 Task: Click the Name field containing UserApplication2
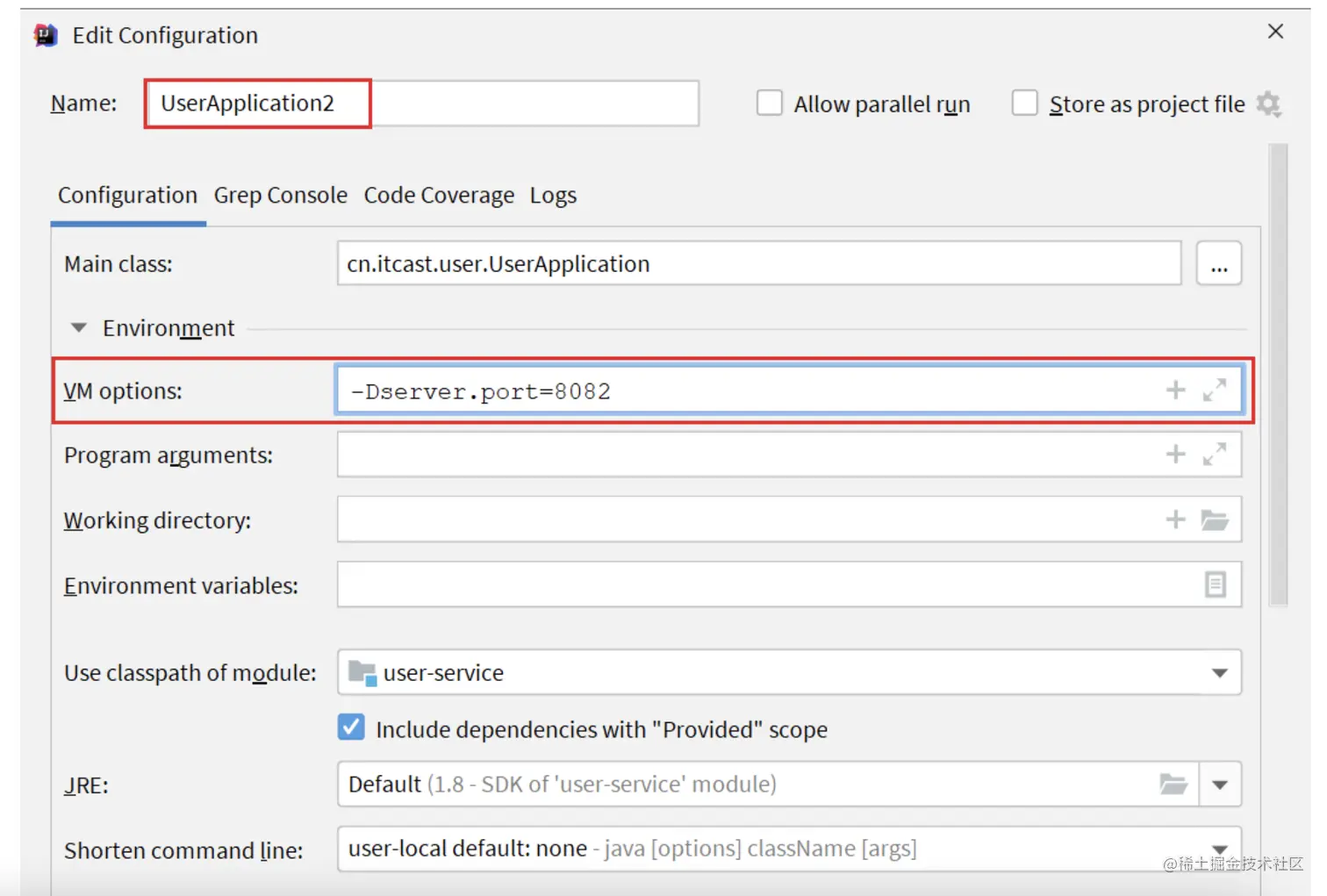point(422,104)
